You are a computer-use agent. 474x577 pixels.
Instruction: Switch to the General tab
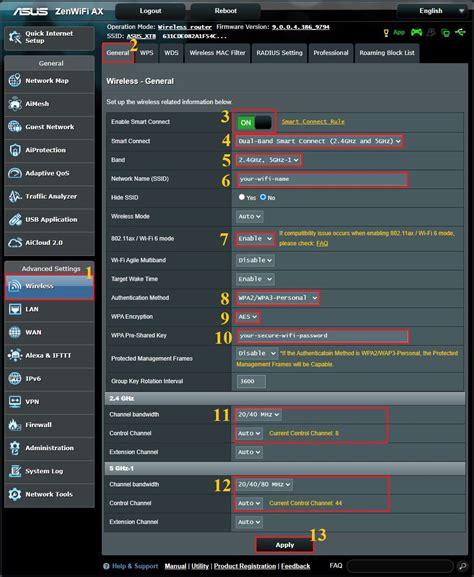(x=118, y=53)
